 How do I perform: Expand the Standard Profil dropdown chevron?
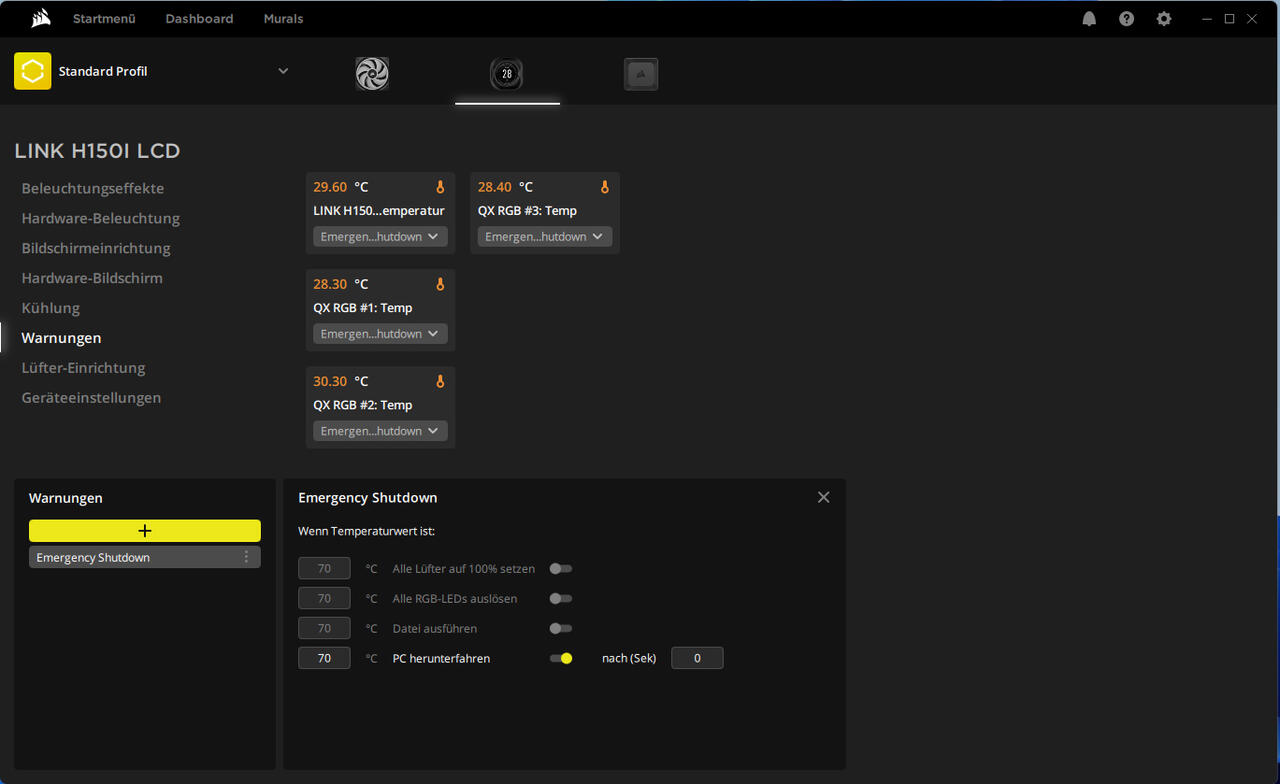click(x=283, y=71)
